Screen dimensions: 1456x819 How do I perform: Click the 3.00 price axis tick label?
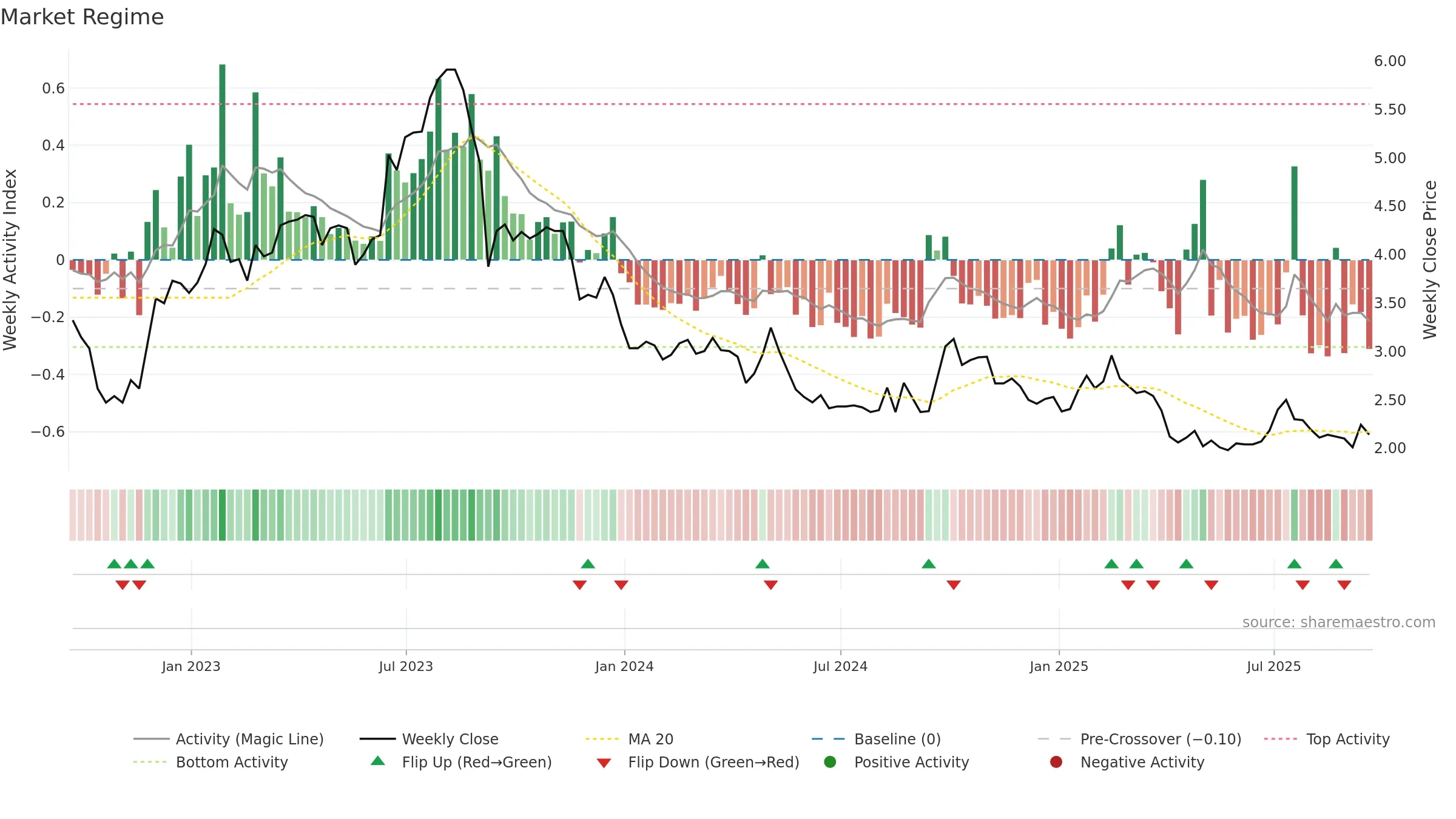(x=1390, y=352)
